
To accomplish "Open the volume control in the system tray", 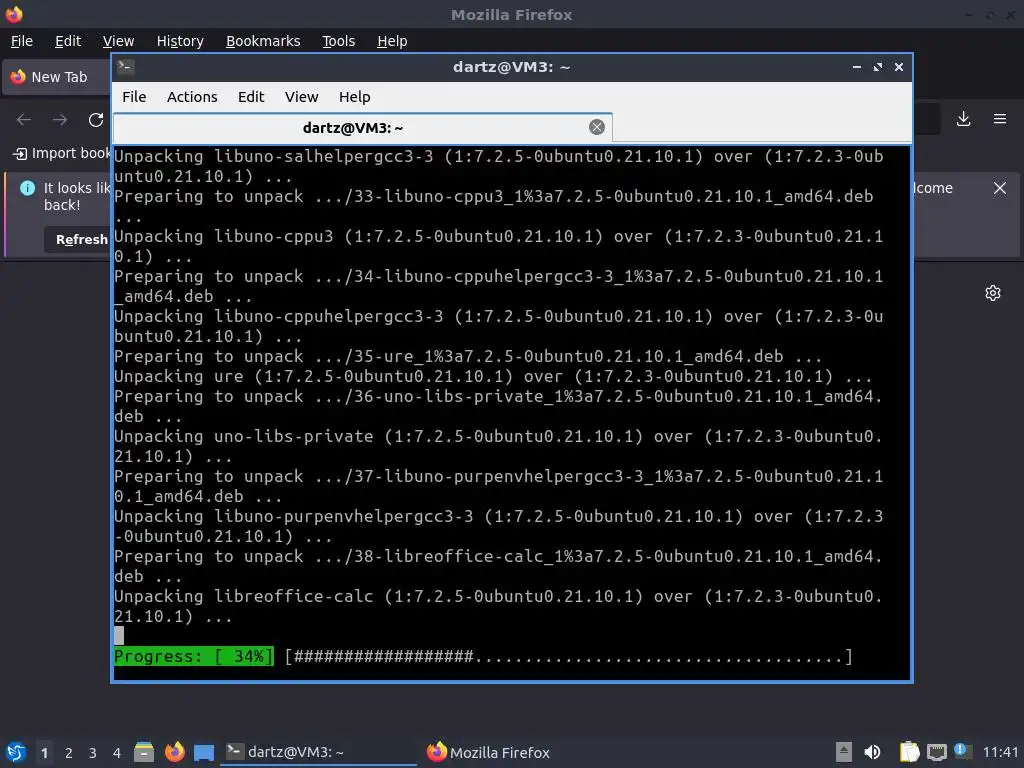I will pyautogui.click(x=872, y=752).
